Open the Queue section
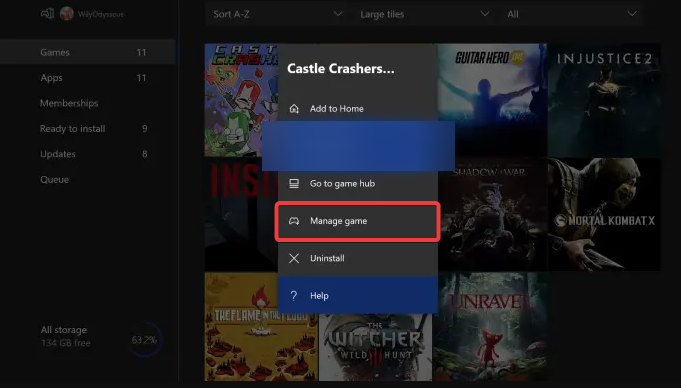Screen dimensions: 681x388 tap(88, 179)
